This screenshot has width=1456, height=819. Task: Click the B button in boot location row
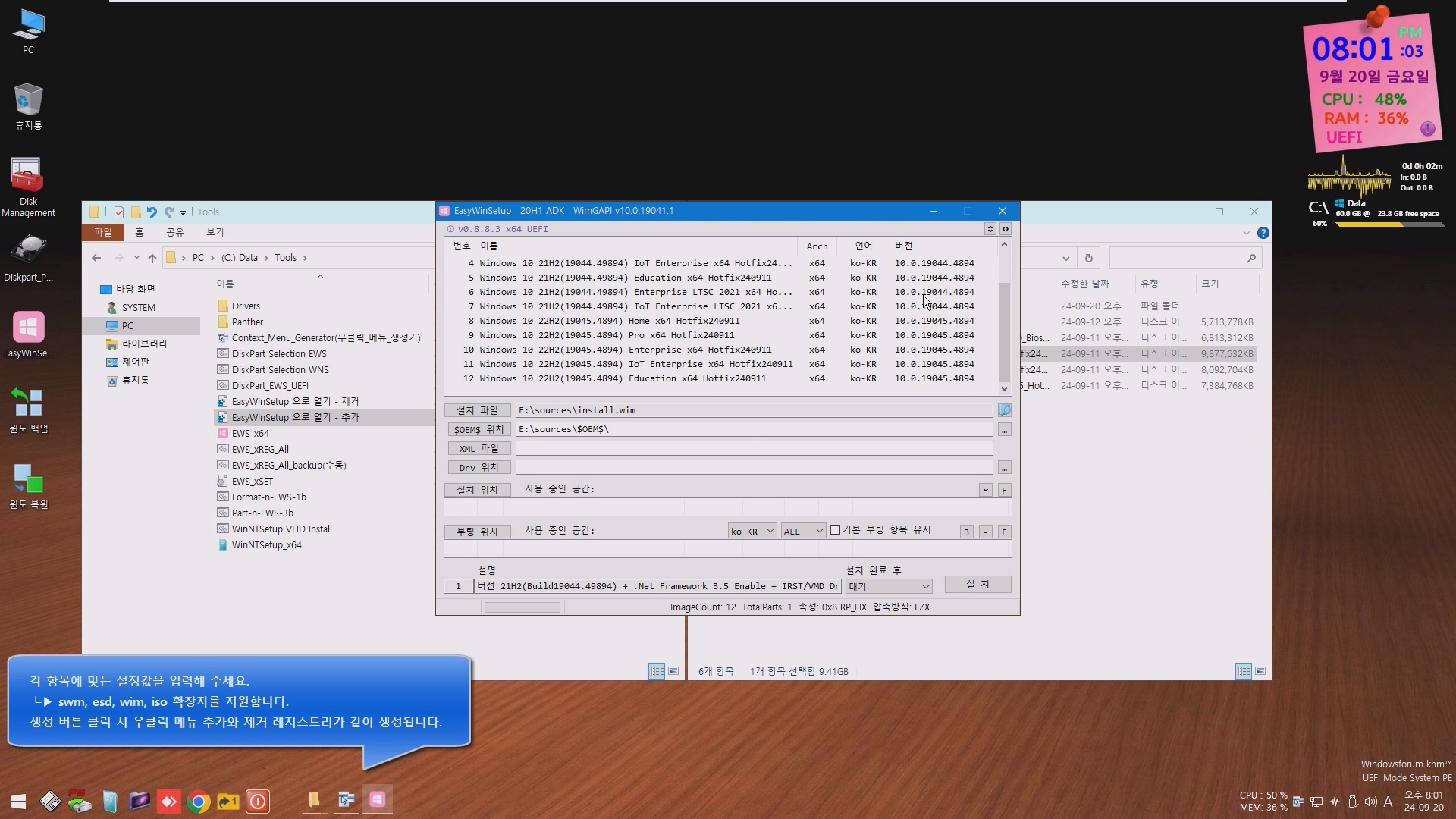pyautogui.click(x=966, y=532)
